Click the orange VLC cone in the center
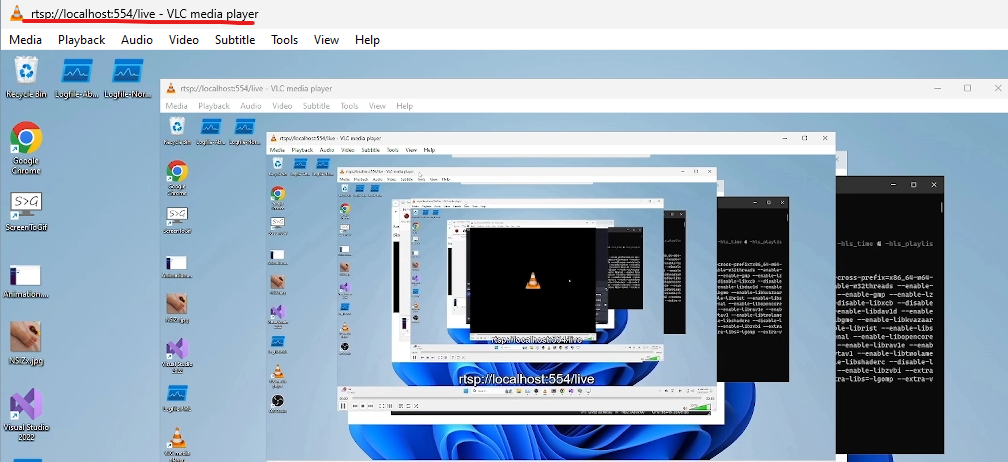The height and width of the screenshot is (462, 1008). point(533,281)
